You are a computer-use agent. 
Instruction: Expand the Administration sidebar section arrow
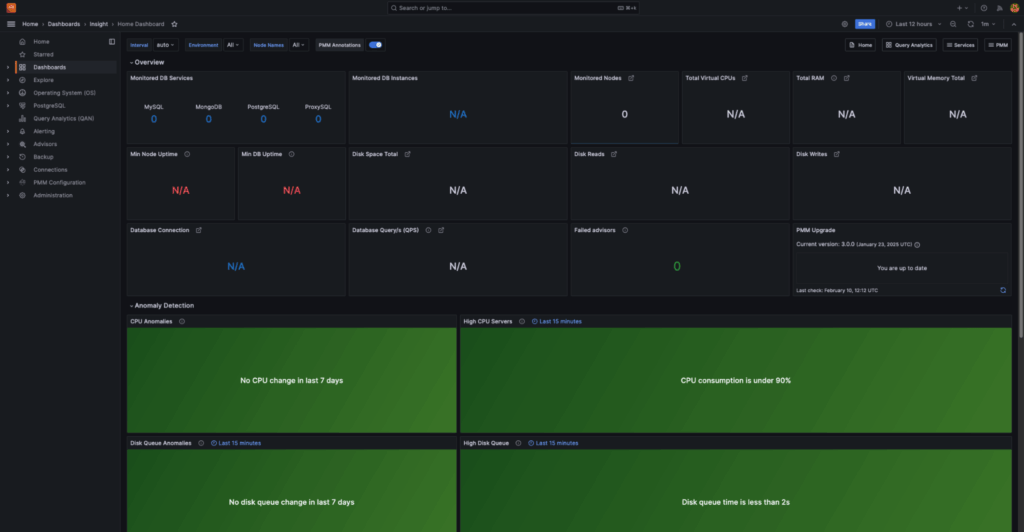8,195
